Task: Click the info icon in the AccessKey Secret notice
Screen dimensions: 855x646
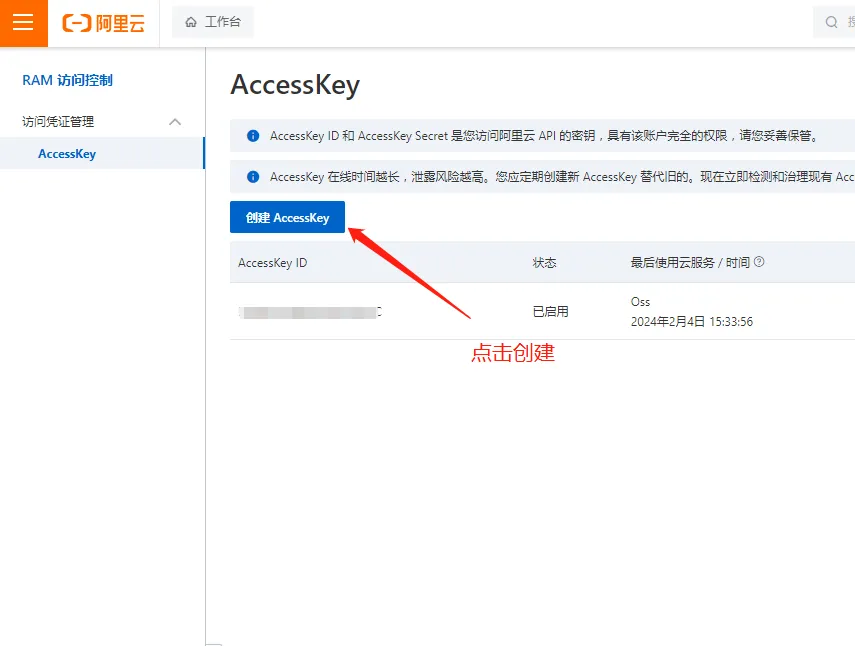Action: (x=253, y=136)
